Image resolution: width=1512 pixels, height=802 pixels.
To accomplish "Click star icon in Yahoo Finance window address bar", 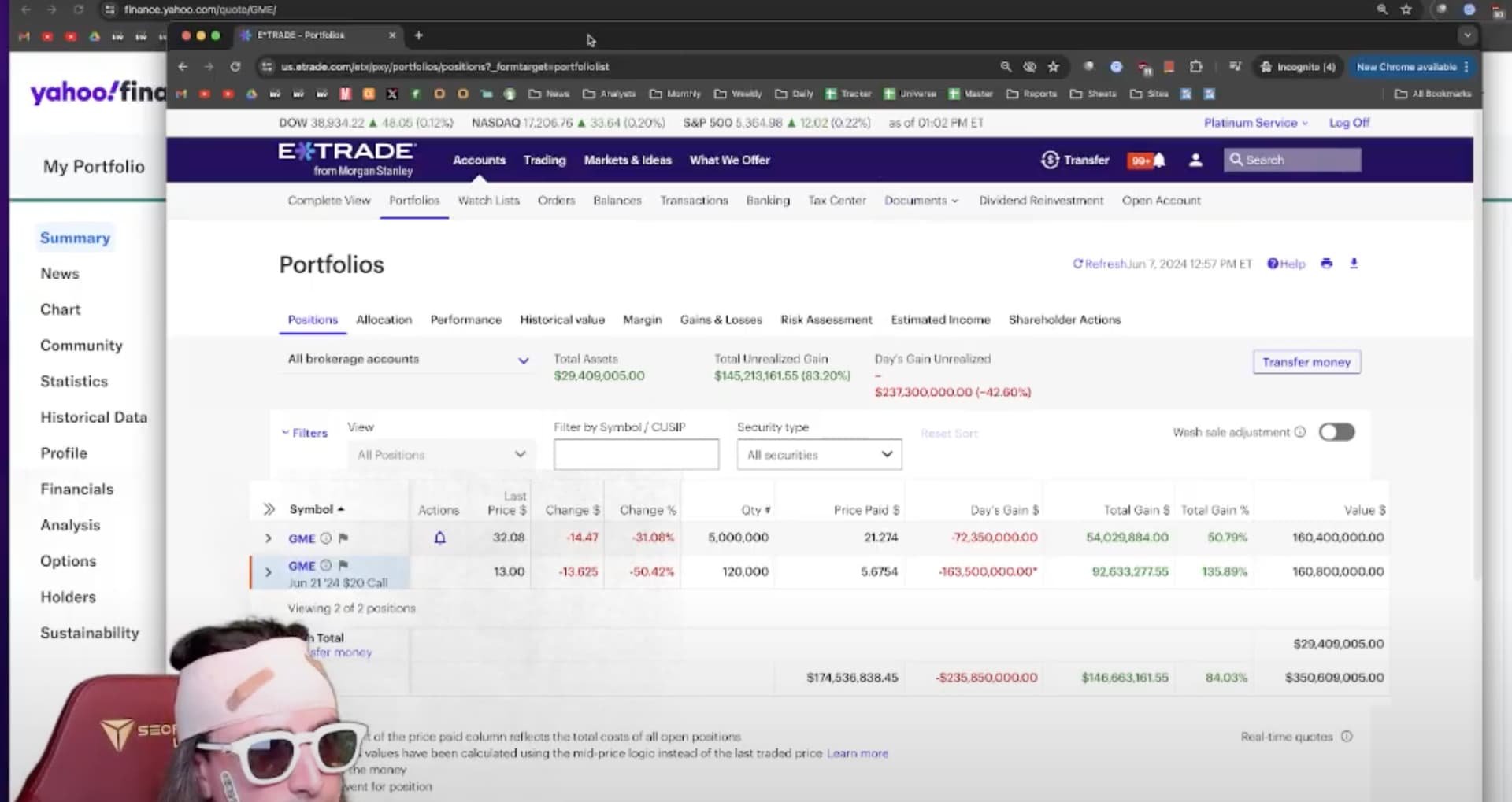I will click(x=1406, y=9).
